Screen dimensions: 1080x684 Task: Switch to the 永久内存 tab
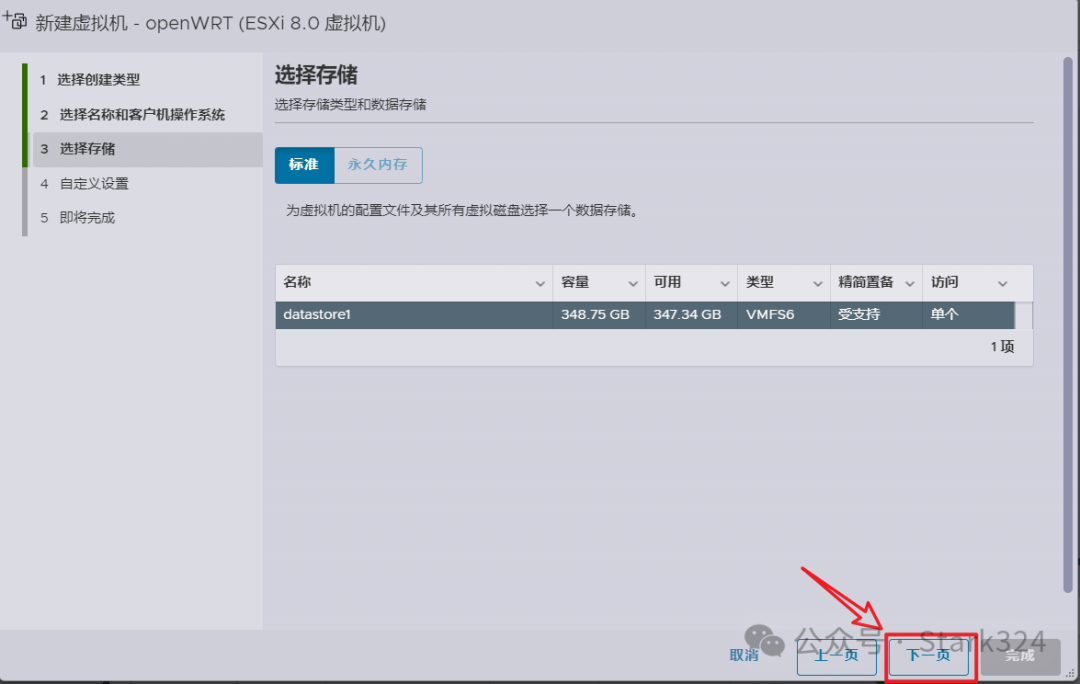[378, 165]
